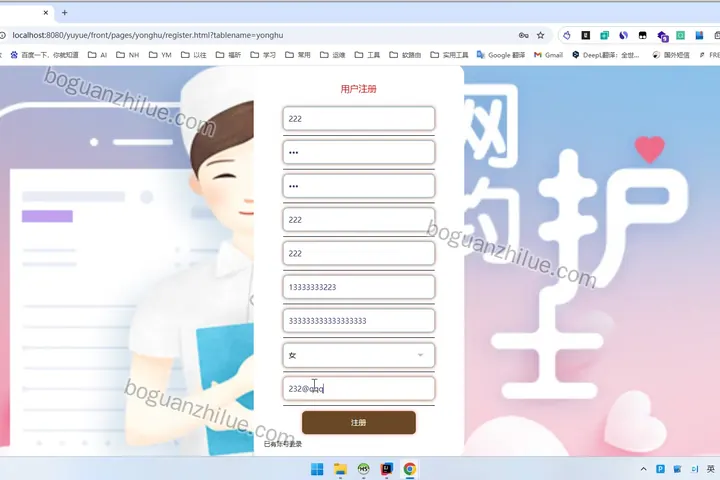This screenshot has height=480, width=720.
Task: Open the Windows Start menu
Action: pyautogui.click(x=317, y=469)
